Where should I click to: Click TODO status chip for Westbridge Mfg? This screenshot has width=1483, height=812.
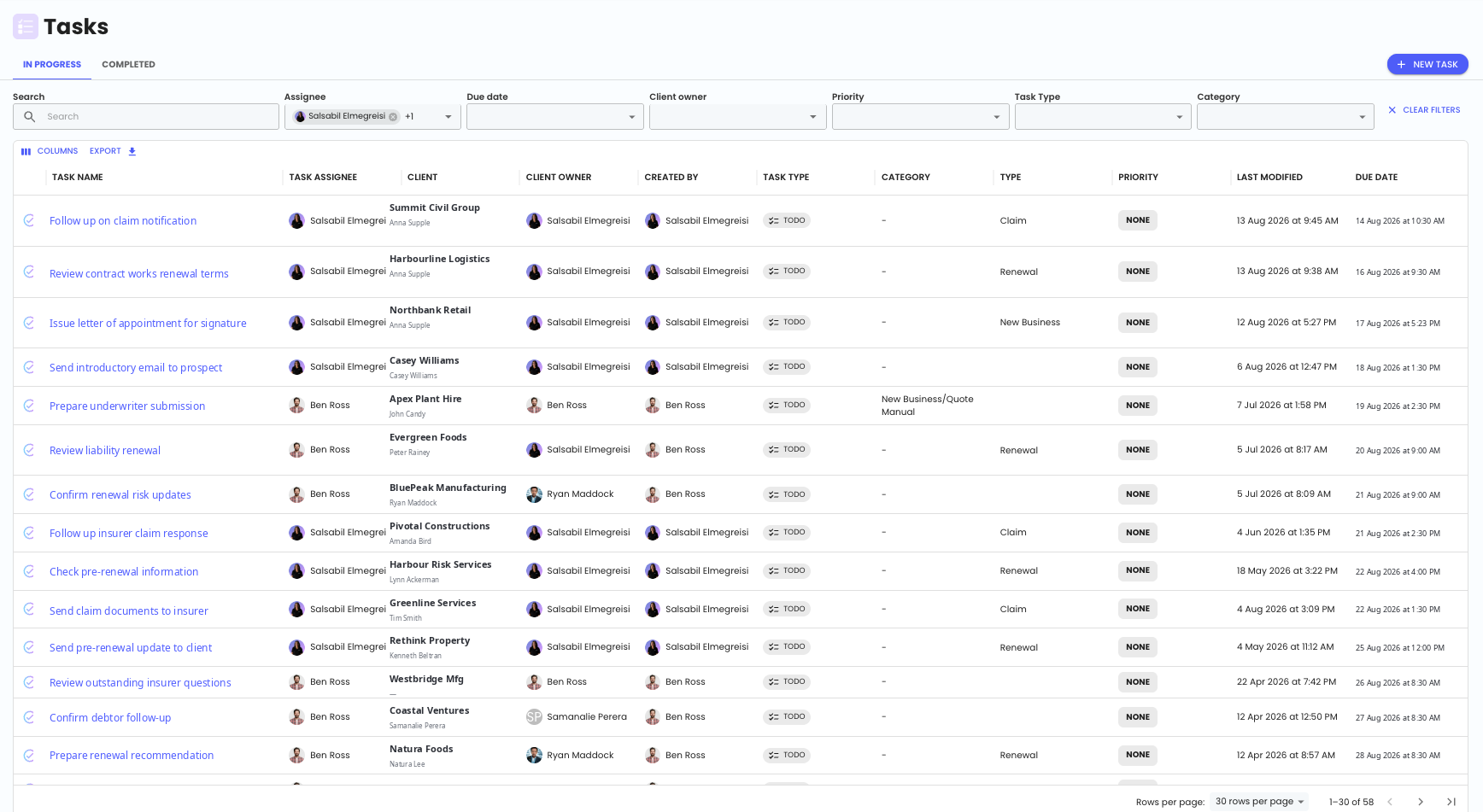click(x=787, y=682)
